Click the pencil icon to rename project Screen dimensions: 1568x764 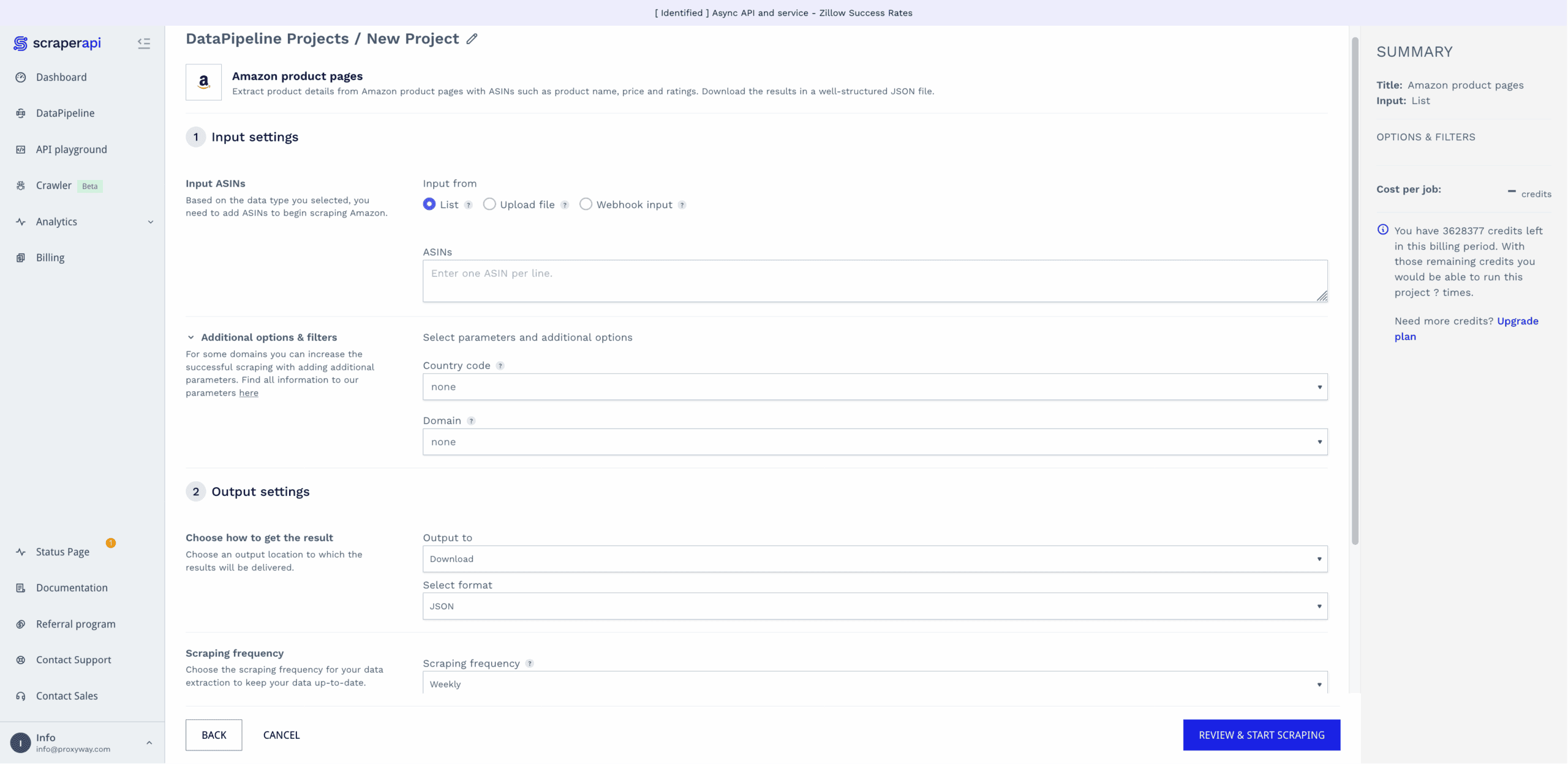coord(472,39)
